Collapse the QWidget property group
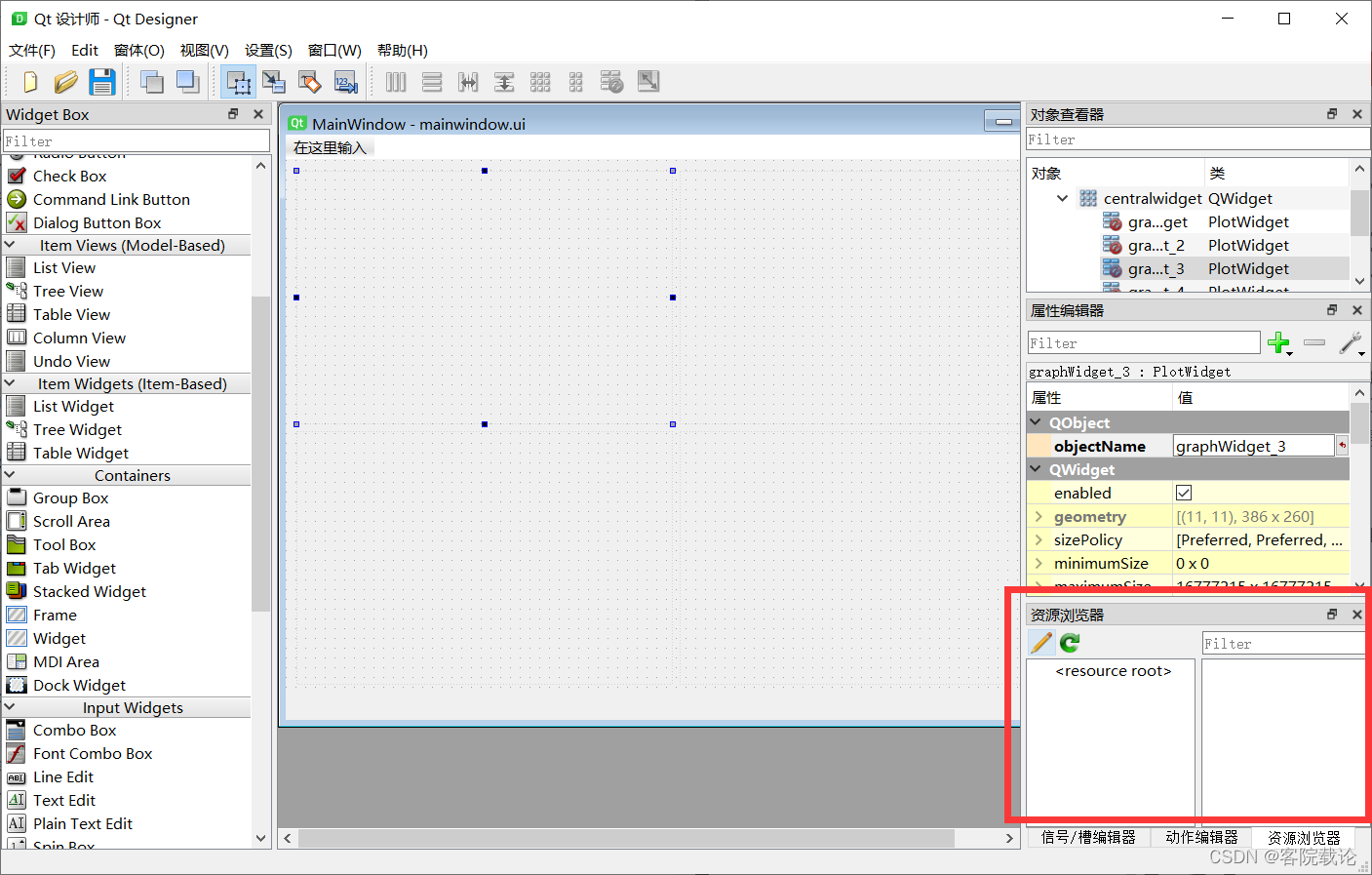The height and width of the screenshot is (875, 1372). click(x=1036, y=469)
